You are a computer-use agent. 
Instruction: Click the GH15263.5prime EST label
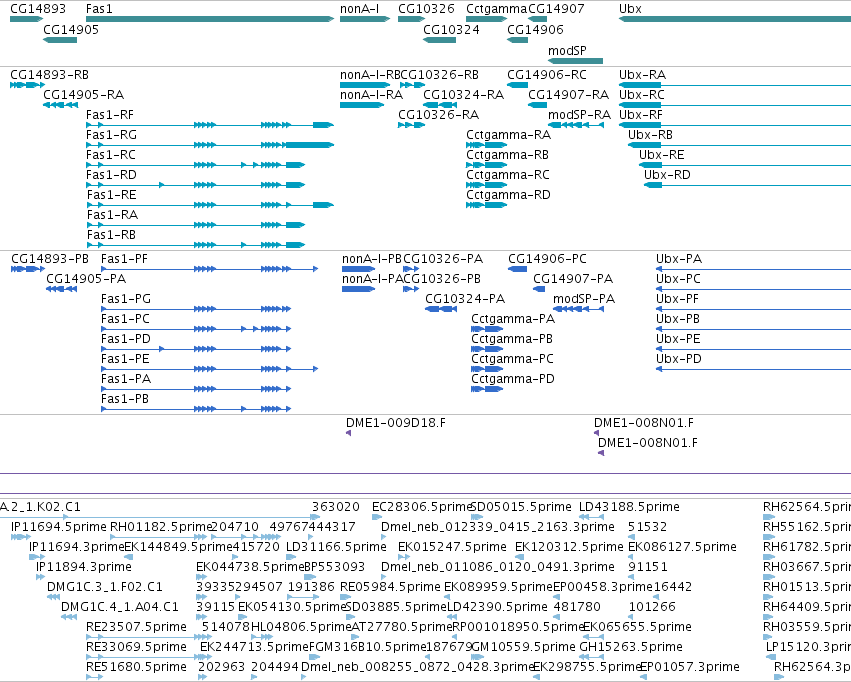click(631, 647)
